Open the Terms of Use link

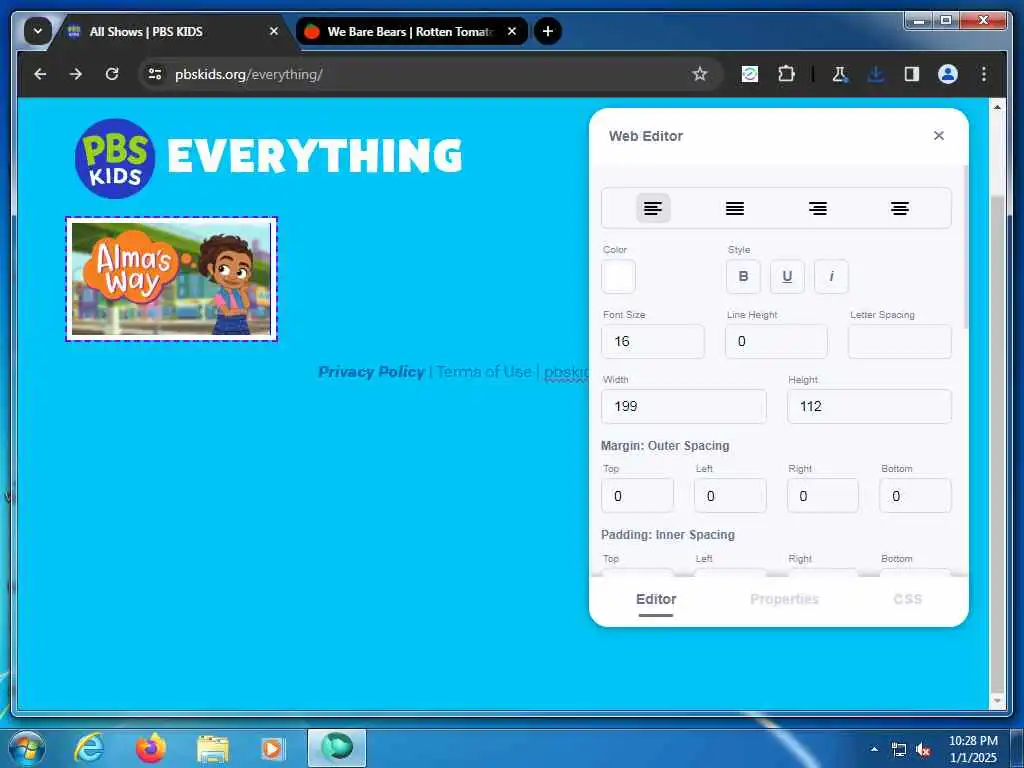(484, 372)
